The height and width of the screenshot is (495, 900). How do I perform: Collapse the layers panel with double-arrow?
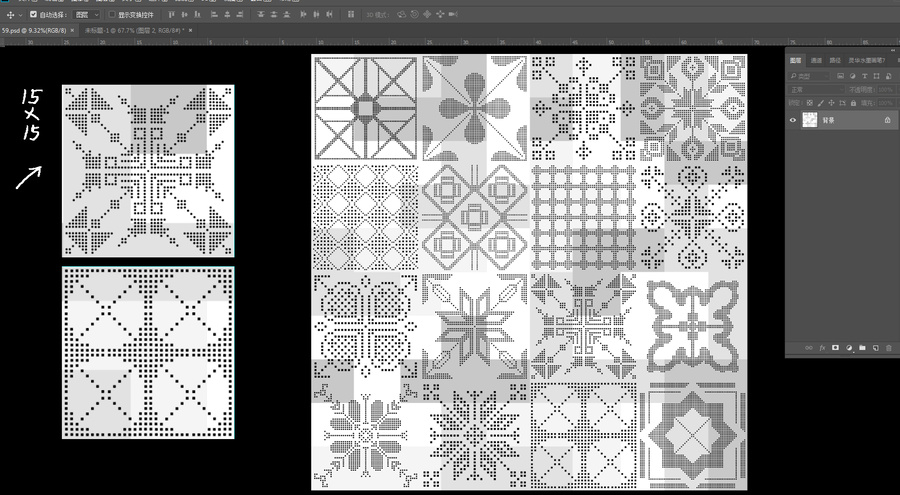click(895, 51)
